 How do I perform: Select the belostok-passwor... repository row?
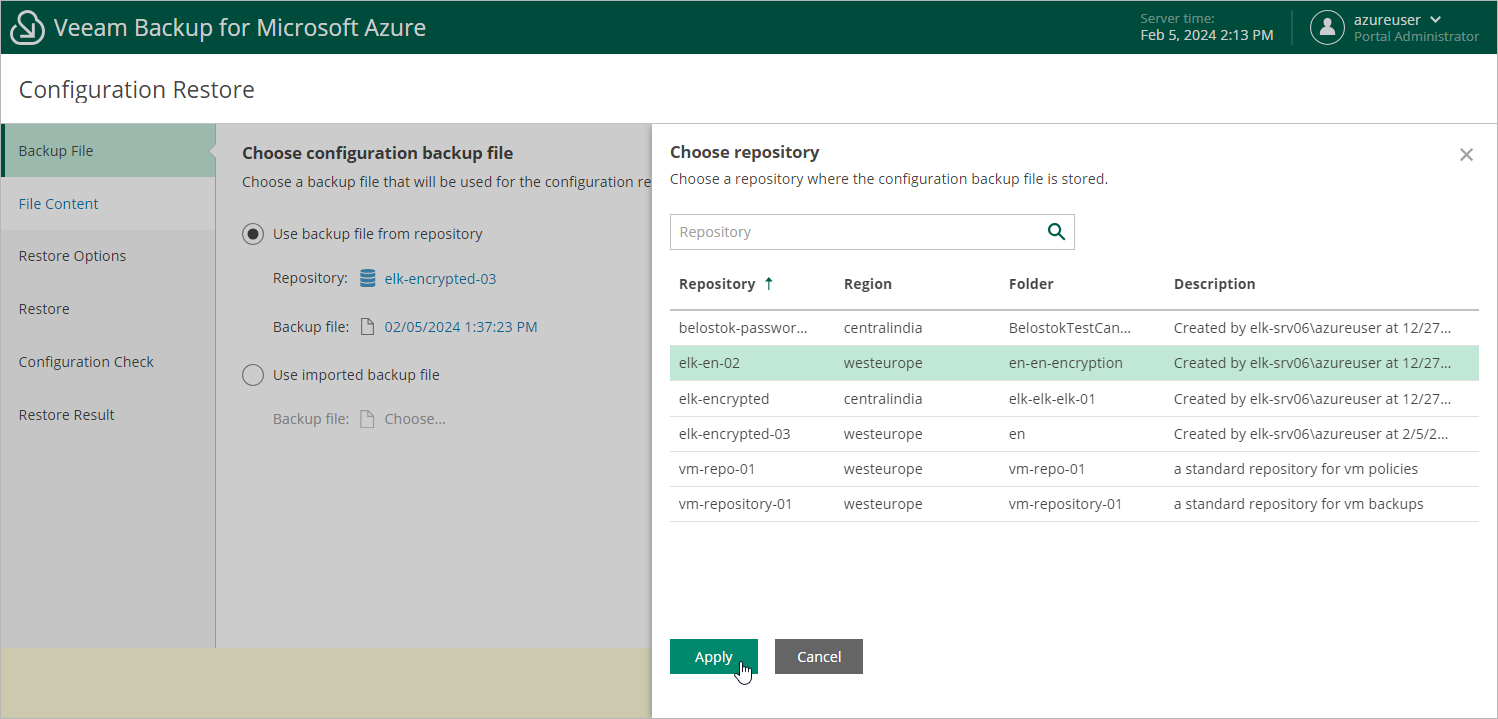pyautogui.click(x=1074, y=328)
